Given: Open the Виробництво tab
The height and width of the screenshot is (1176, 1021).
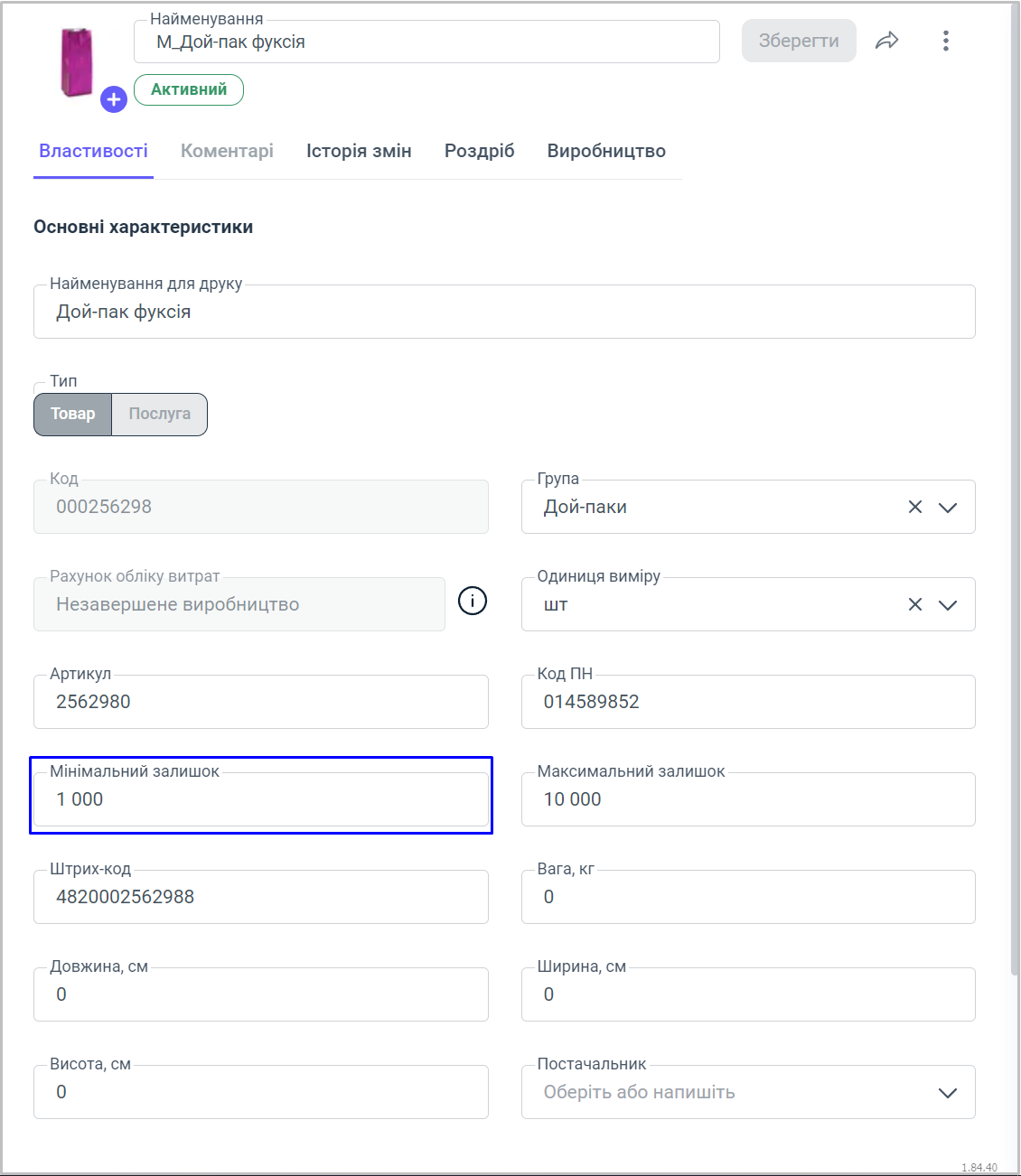Looking at the screenshot, I should tap(606, 152).
